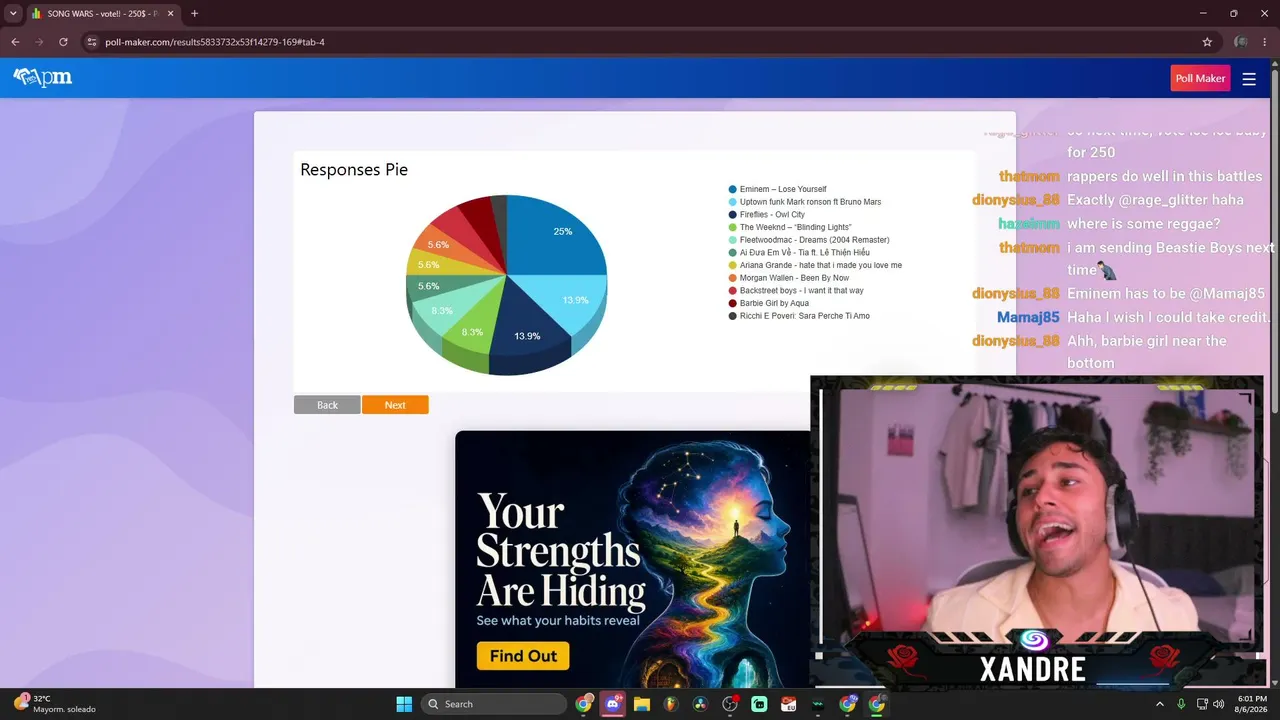Click the Find Out ad button
This screenshot has width=1280, height=720.
[x=523, y=656]
